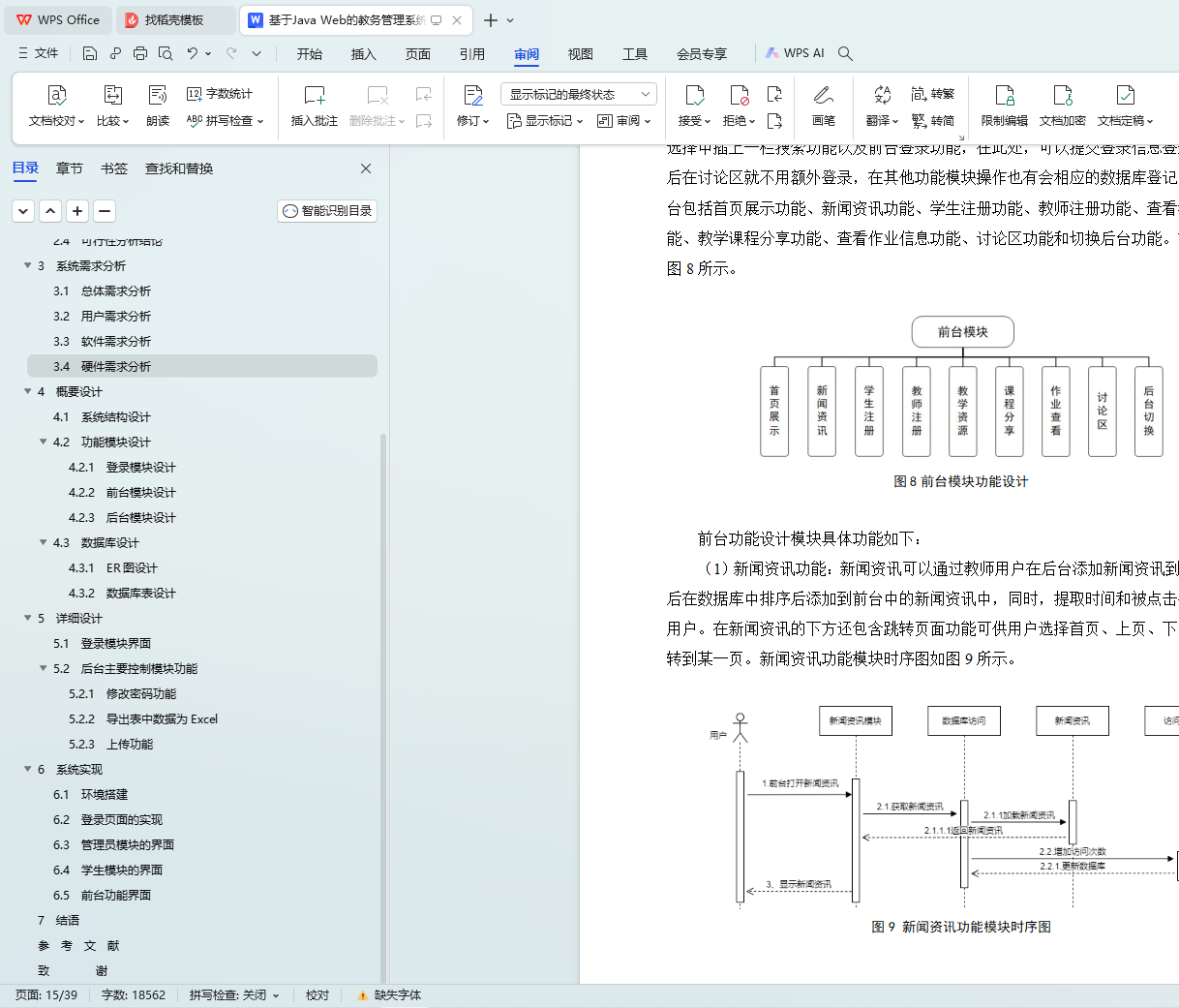This screenshot has height=1008, width=1179.
Task: Start 朗读 read aloud
Action: point(158,107)
